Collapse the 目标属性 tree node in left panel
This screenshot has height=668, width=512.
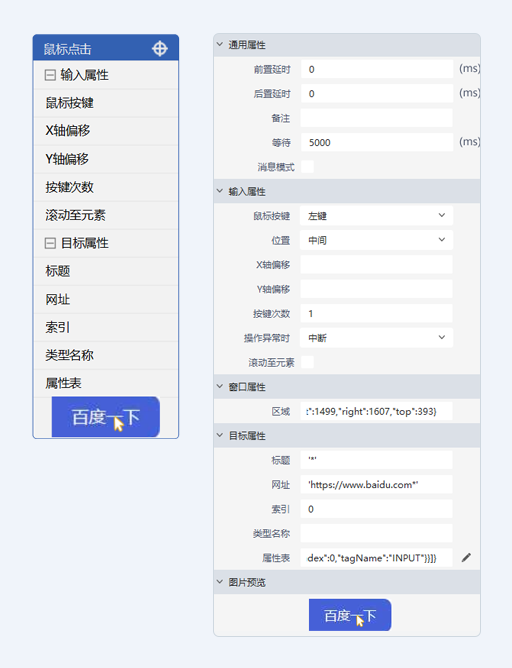tap(50, 243)
